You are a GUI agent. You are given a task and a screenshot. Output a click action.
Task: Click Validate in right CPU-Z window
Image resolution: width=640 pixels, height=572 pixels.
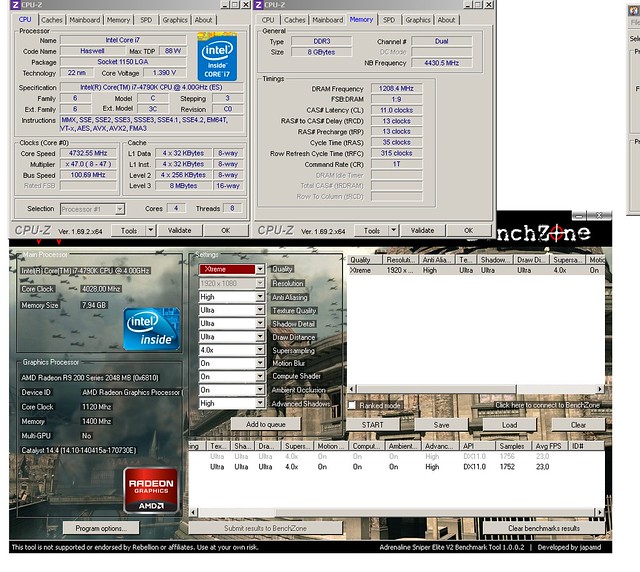coord(422,230)
